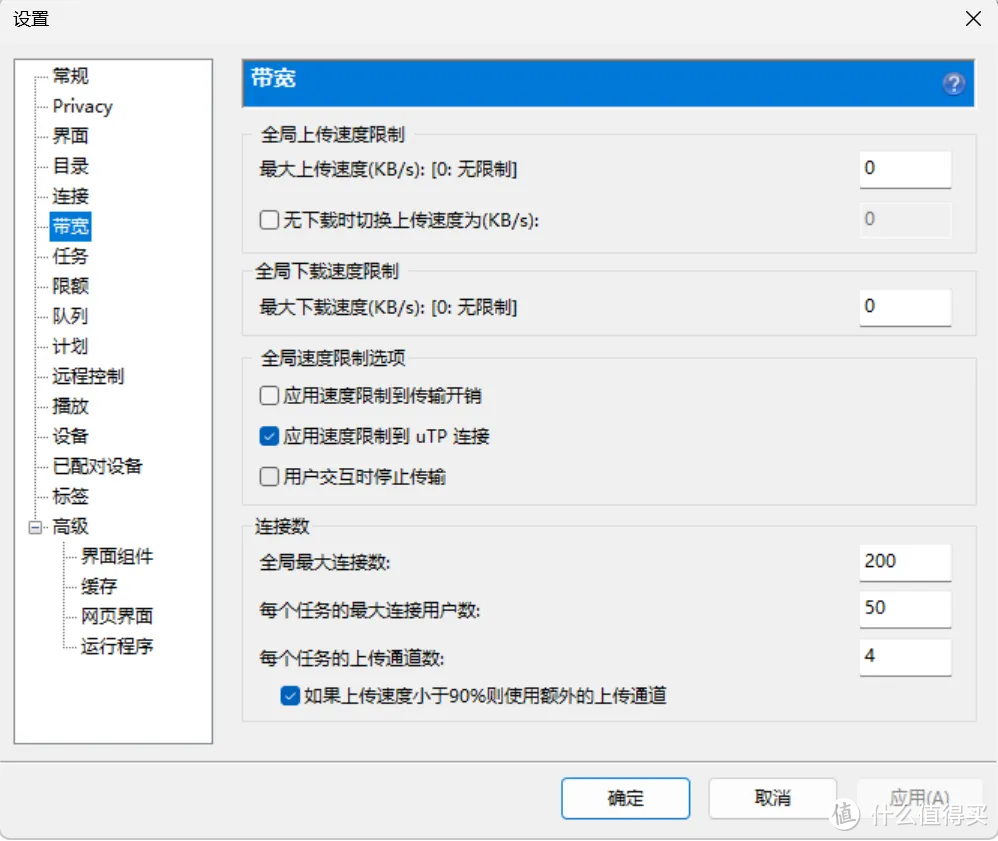This screenshot has width=998, height=841.
Task: Enable 用户交互时停止传输 checkbox
Action: click(x=269, y=476)
